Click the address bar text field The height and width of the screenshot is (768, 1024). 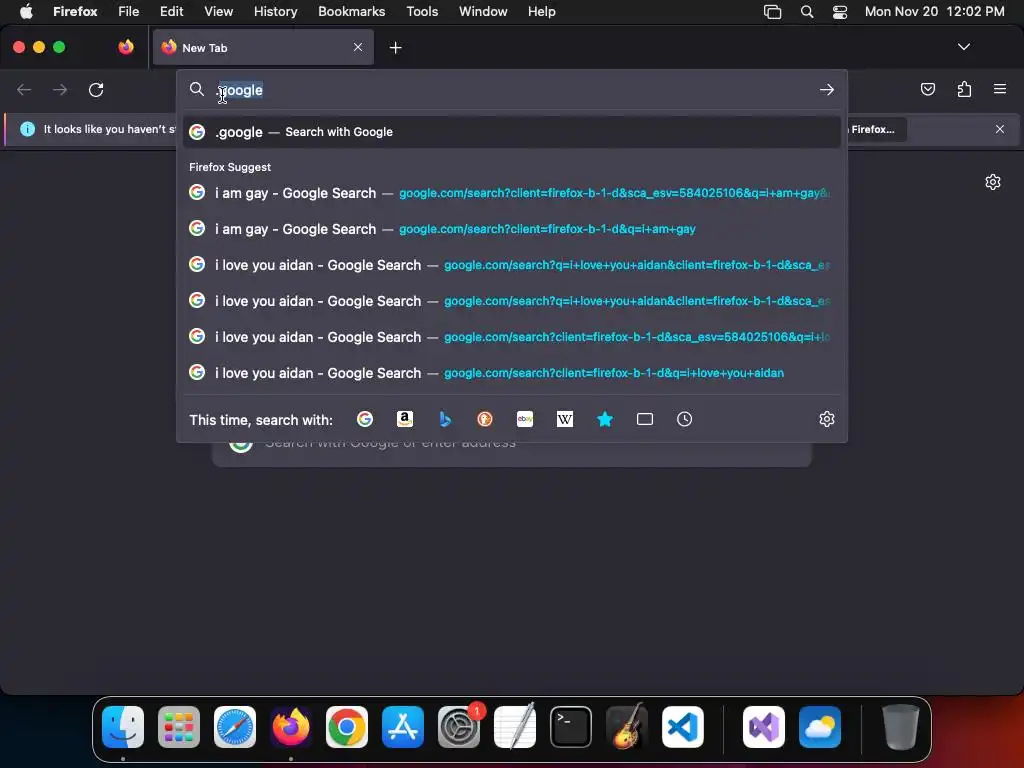pyautogui.click(x=512, y=90)
